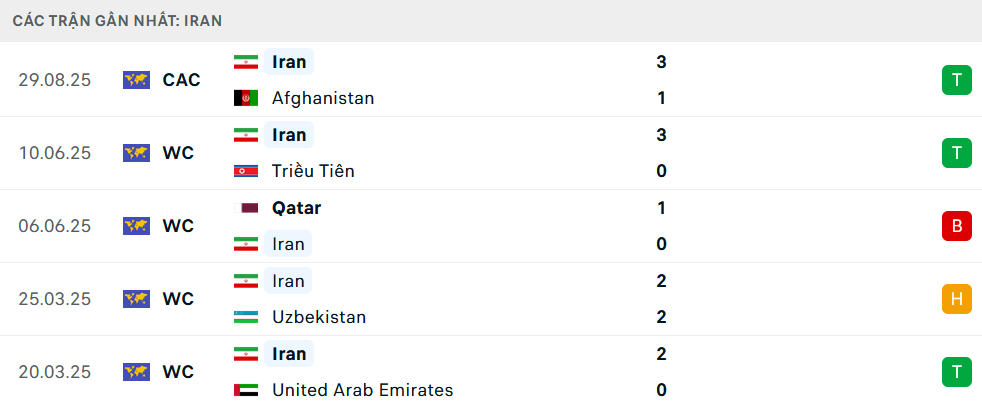982x407 pixels.
Task: Click the Các trận gần nhất: Iran header
Action: [x=118, y=20]
